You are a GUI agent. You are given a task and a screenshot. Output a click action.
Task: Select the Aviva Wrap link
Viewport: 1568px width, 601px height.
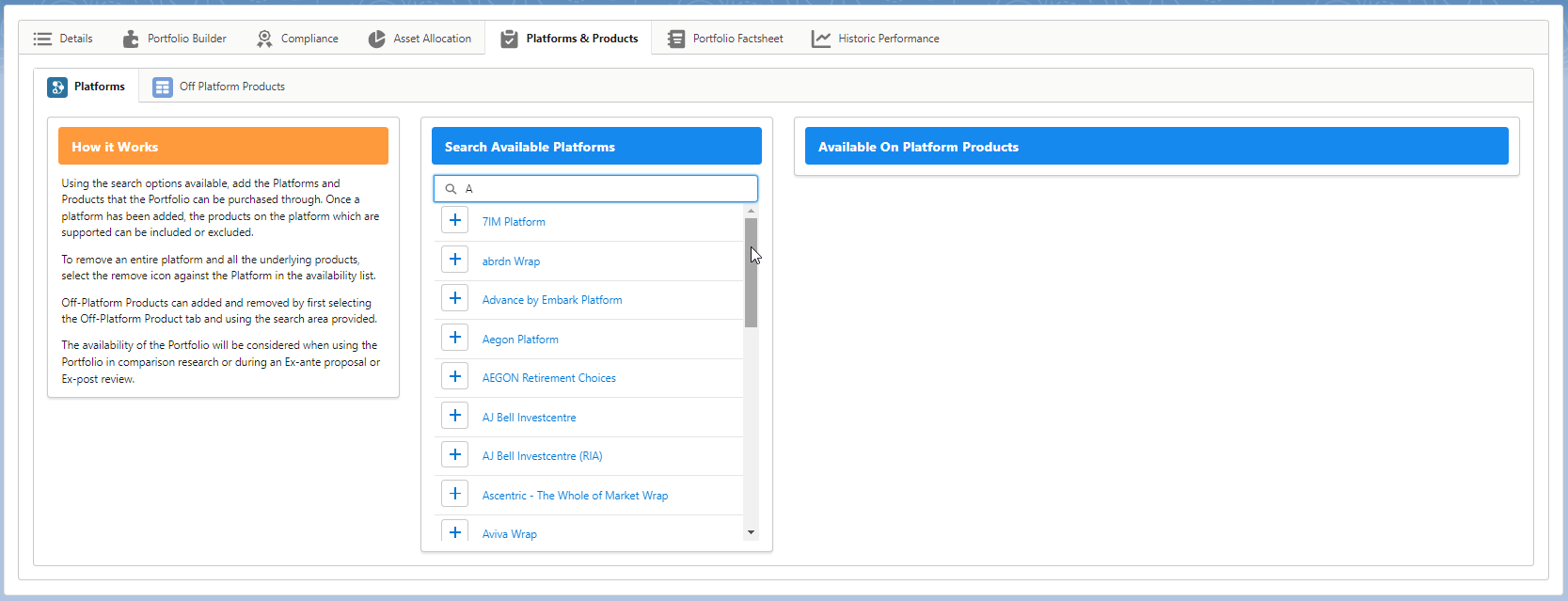point(510,534)
